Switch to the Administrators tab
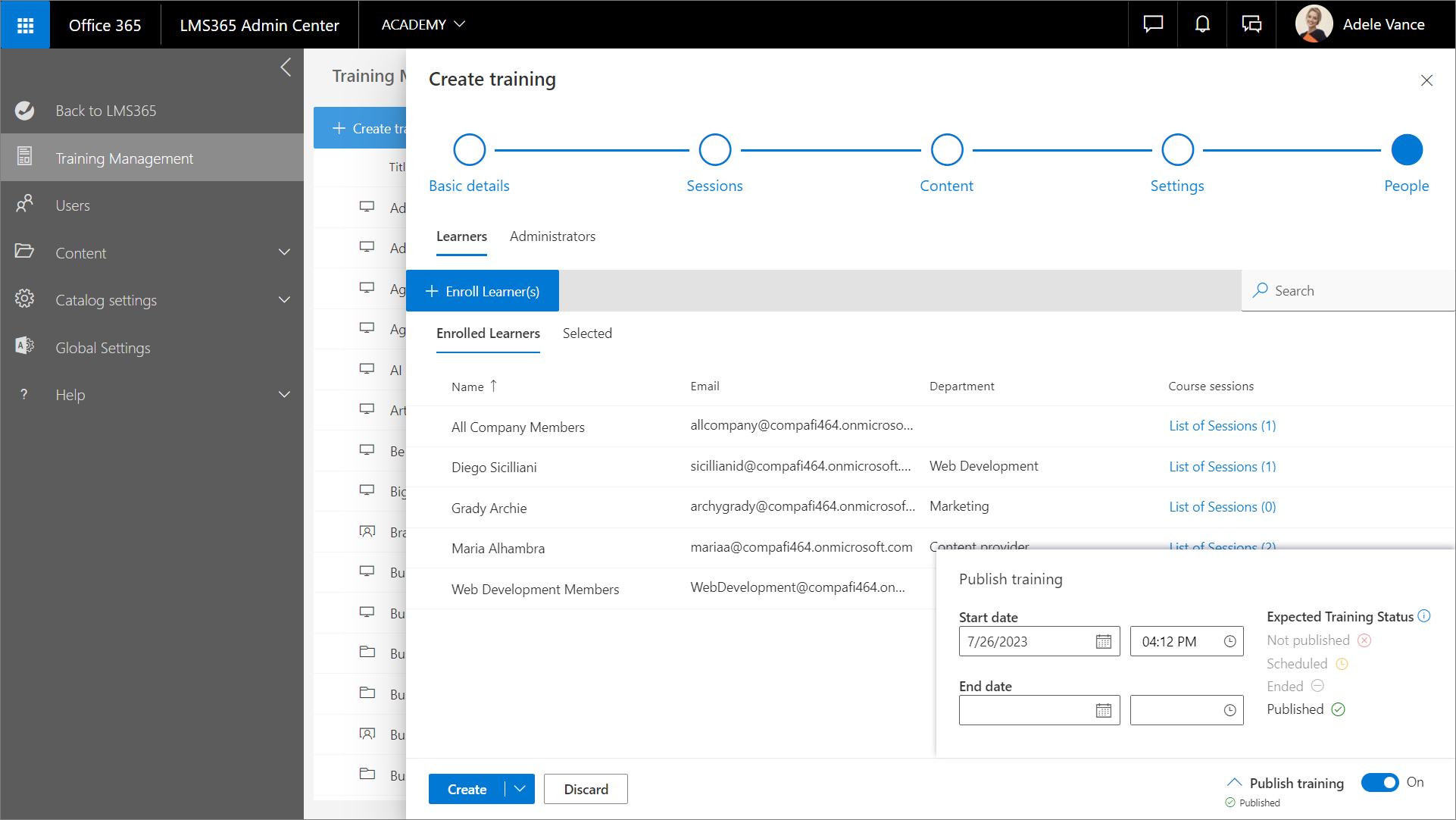Viewport: 1456px width, 820px height. pos(552,236)
